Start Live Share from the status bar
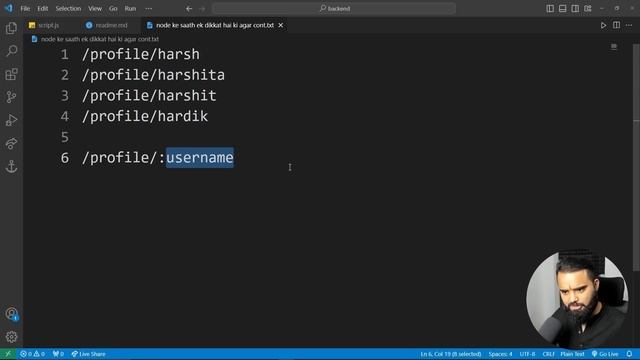Image resolution: width=640 pixels, height=360 pixels. click(x=88, y=354)
